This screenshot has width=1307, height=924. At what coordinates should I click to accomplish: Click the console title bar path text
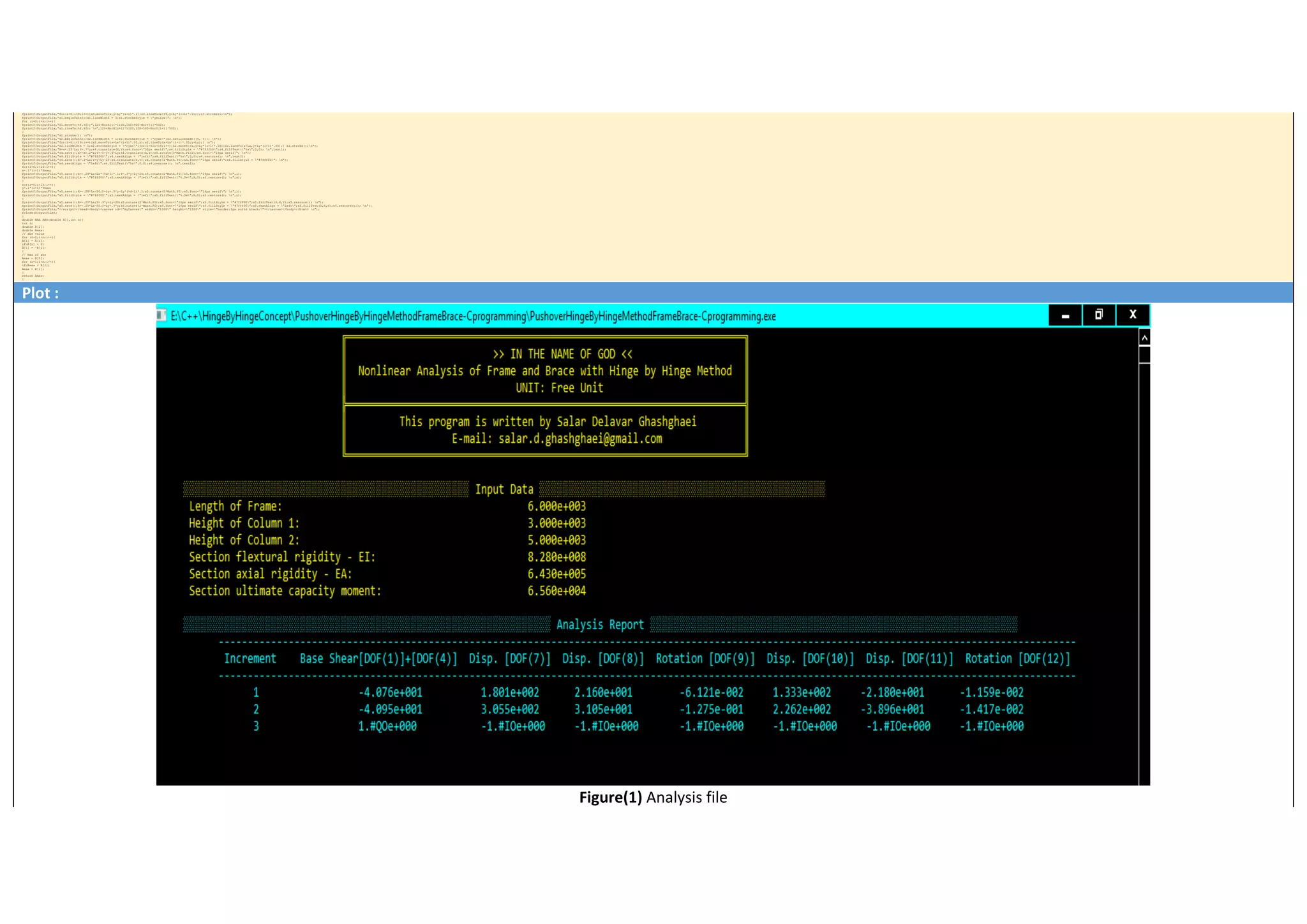[x=473, y=316]
